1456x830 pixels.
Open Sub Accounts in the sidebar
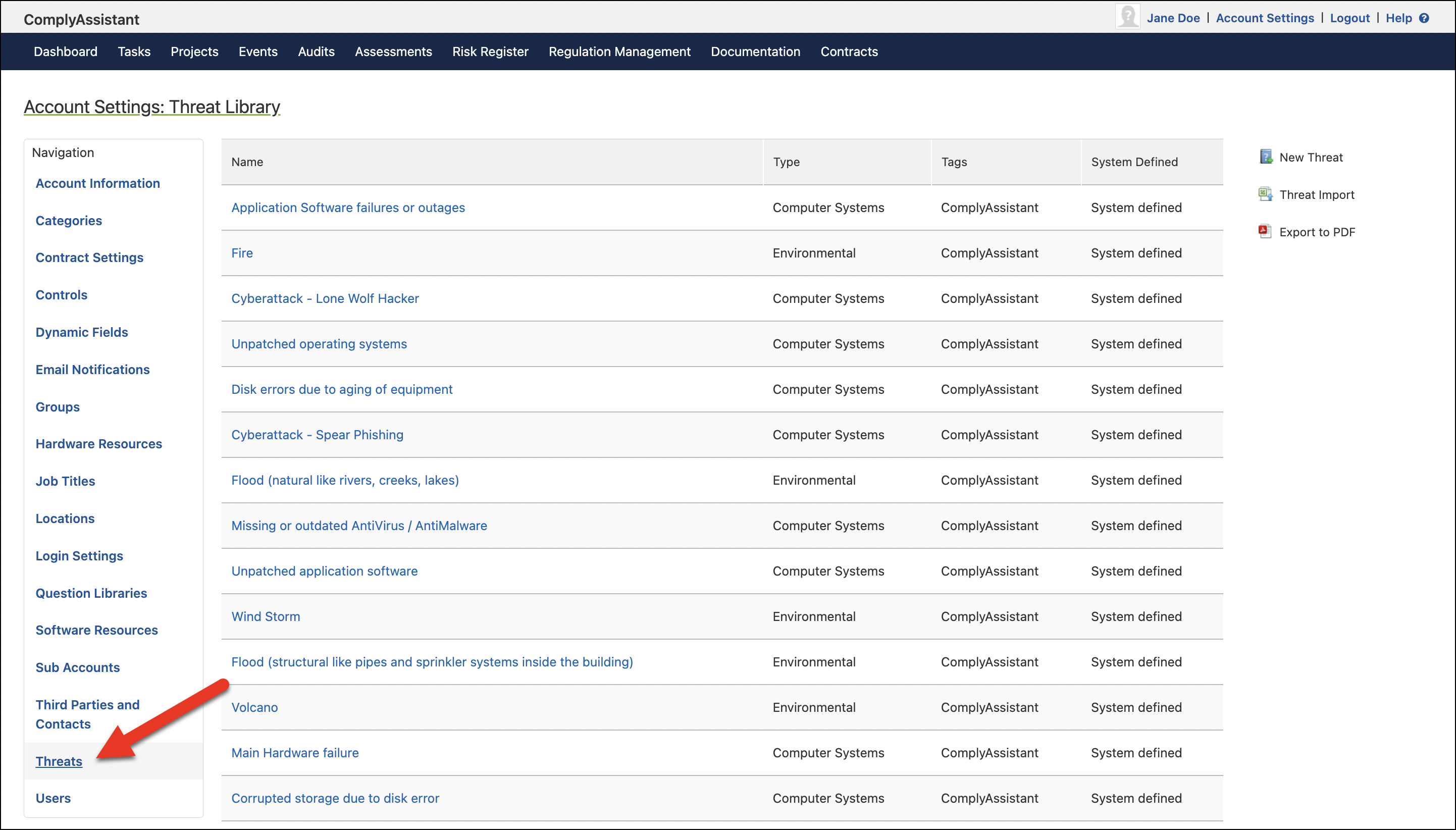click(78, 667)
